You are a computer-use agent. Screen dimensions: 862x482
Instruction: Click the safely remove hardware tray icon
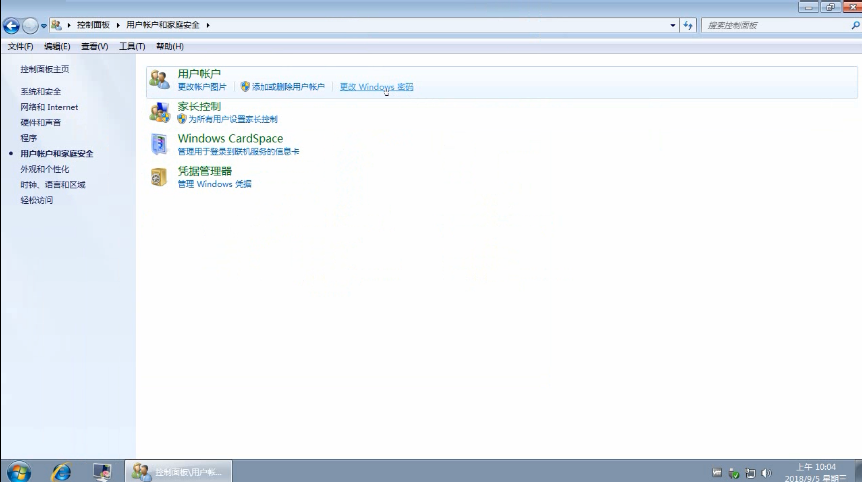(x=734, y=473)
